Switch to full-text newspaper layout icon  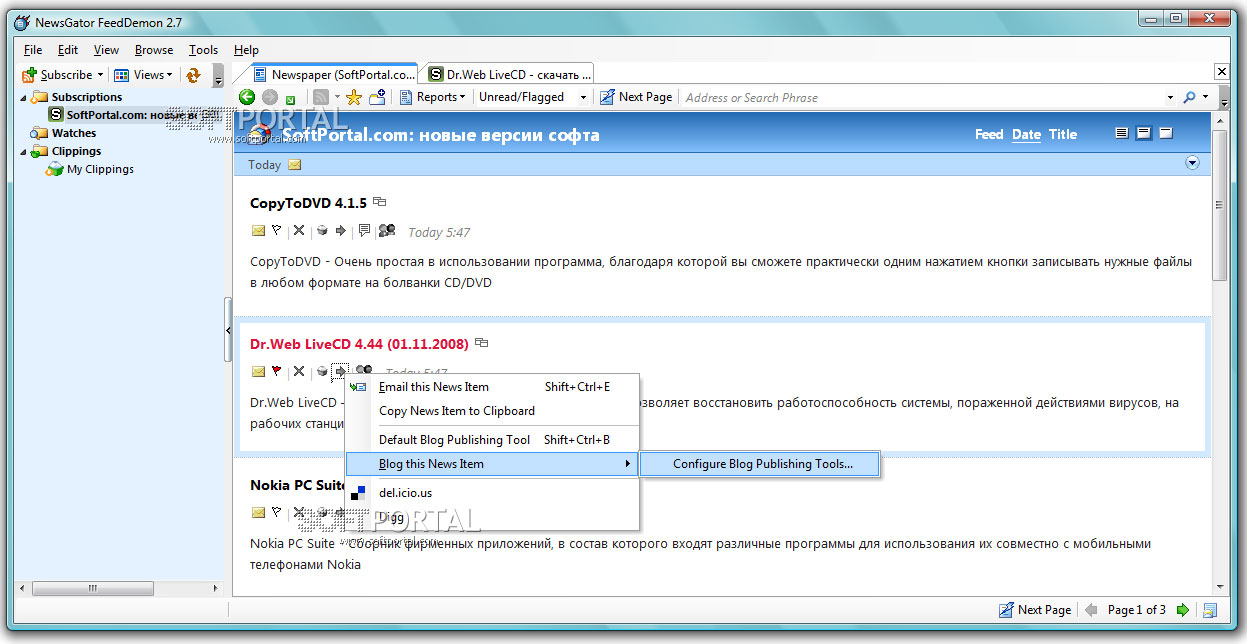point(1121,134)
